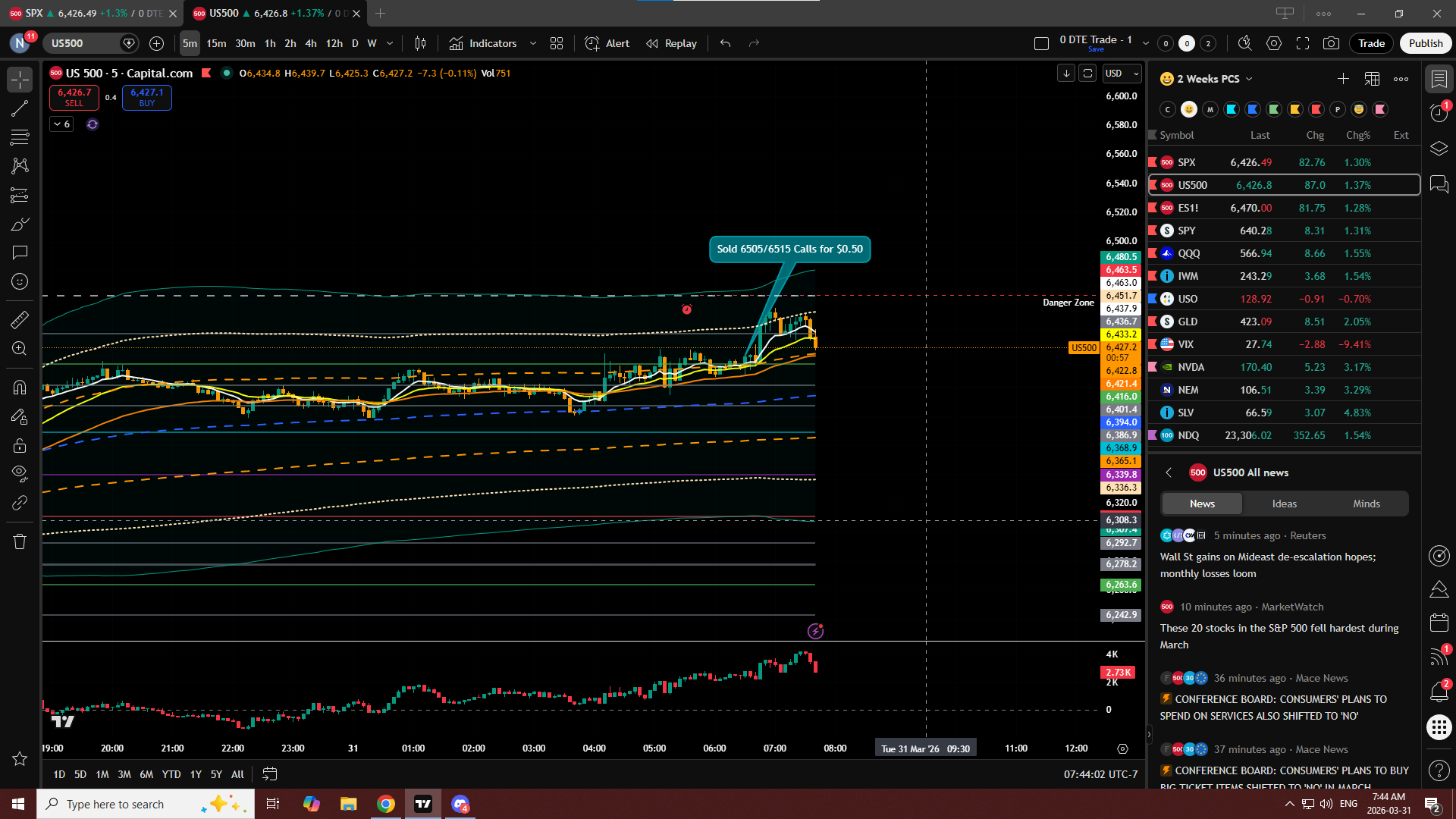Toggle lock all drawing tools

tap(20, 445)
